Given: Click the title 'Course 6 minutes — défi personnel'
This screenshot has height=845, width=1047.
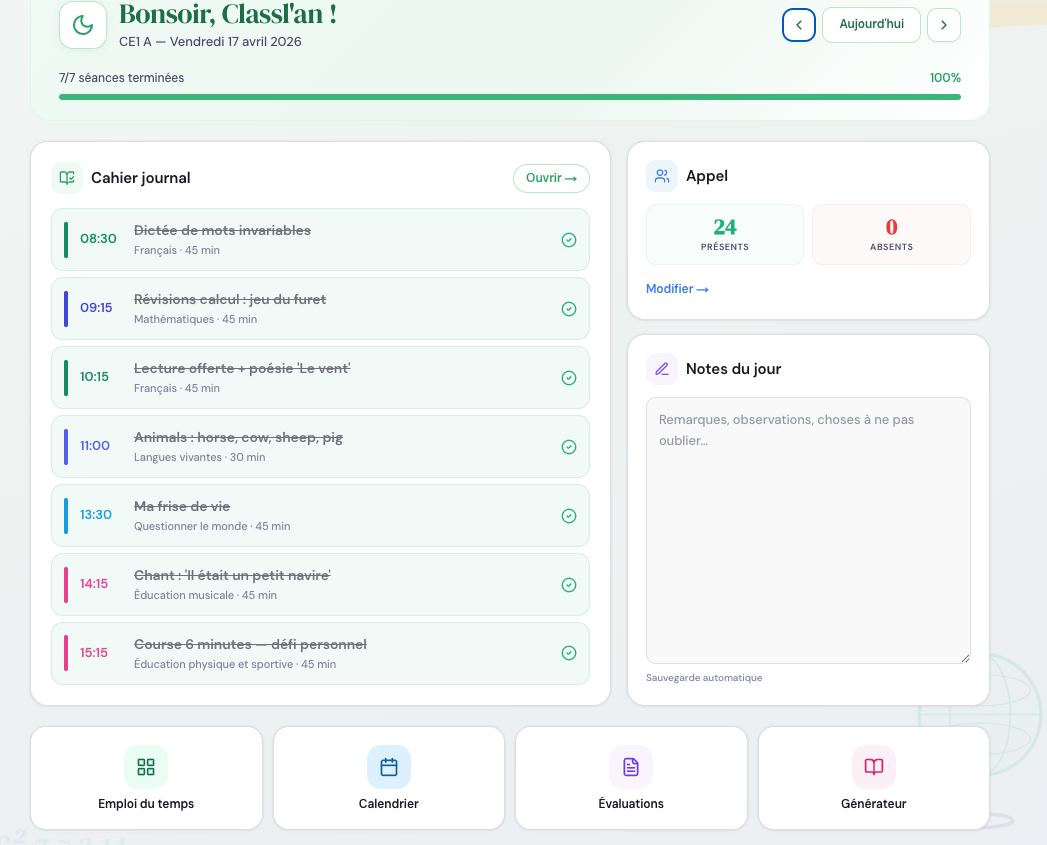Looking at the screenshot, I should point(250,645).
